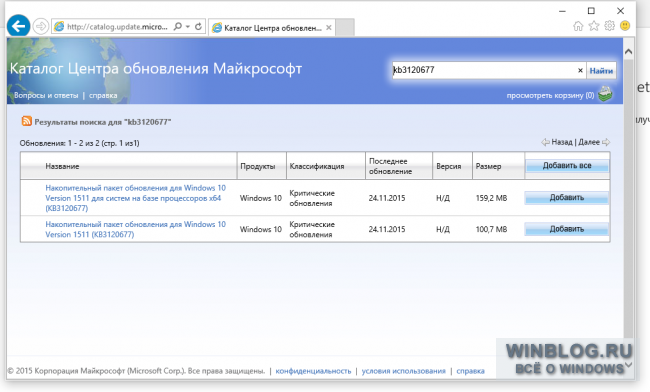
Task: Sort by Продукты column header
Action: coord(257,166)
